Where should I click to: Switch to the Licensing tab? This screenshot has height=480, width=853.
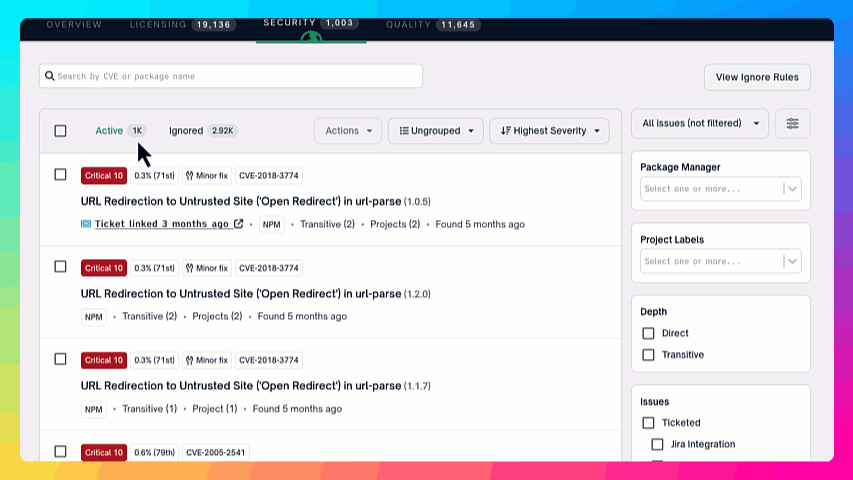coord(183,24)
